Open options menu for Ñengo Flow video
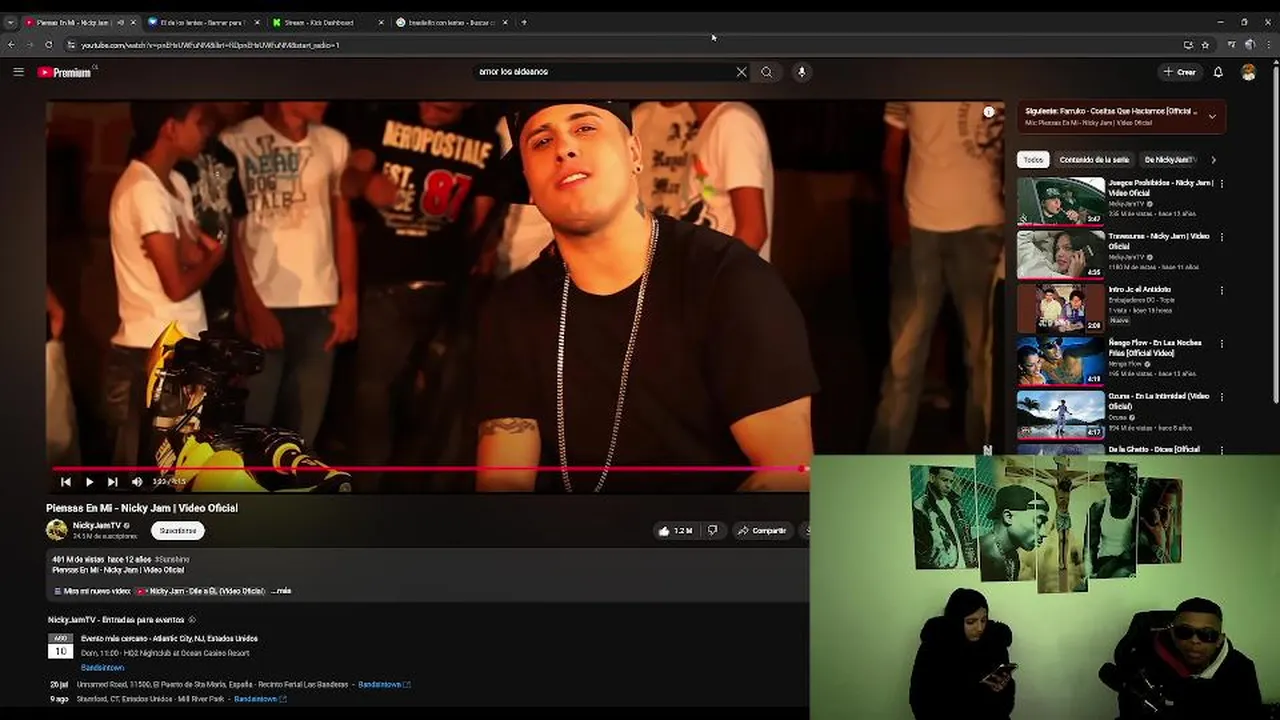 click(x=1221, y=344)
